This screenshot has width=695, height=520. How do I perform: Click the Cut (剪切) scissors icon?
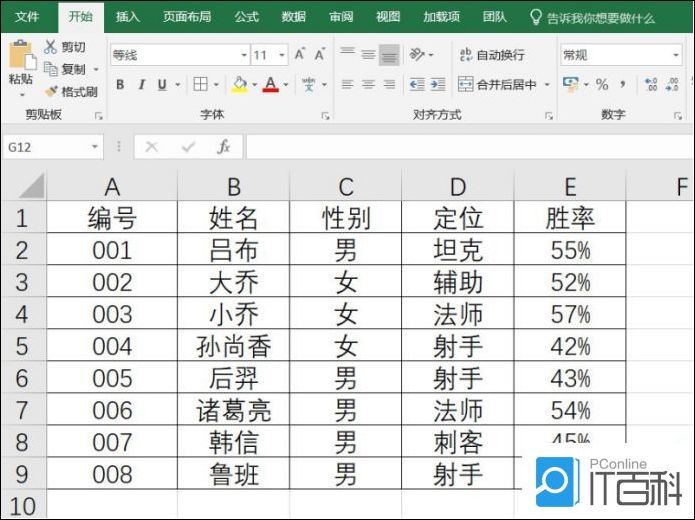pyautogui.click(x=51, y=47)
